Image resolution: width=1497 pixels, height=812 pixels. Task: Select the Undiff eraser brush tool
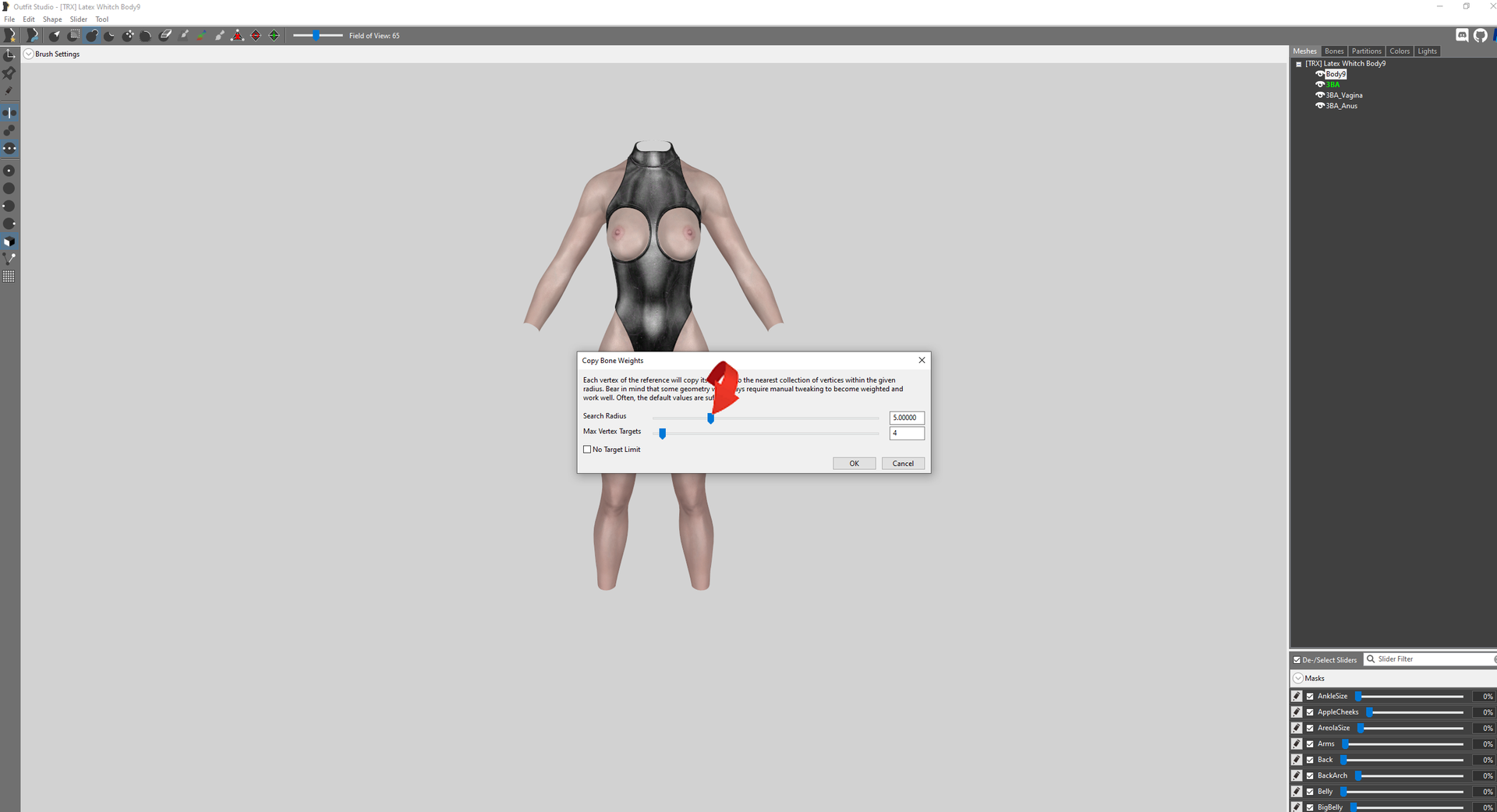[165, 35]
